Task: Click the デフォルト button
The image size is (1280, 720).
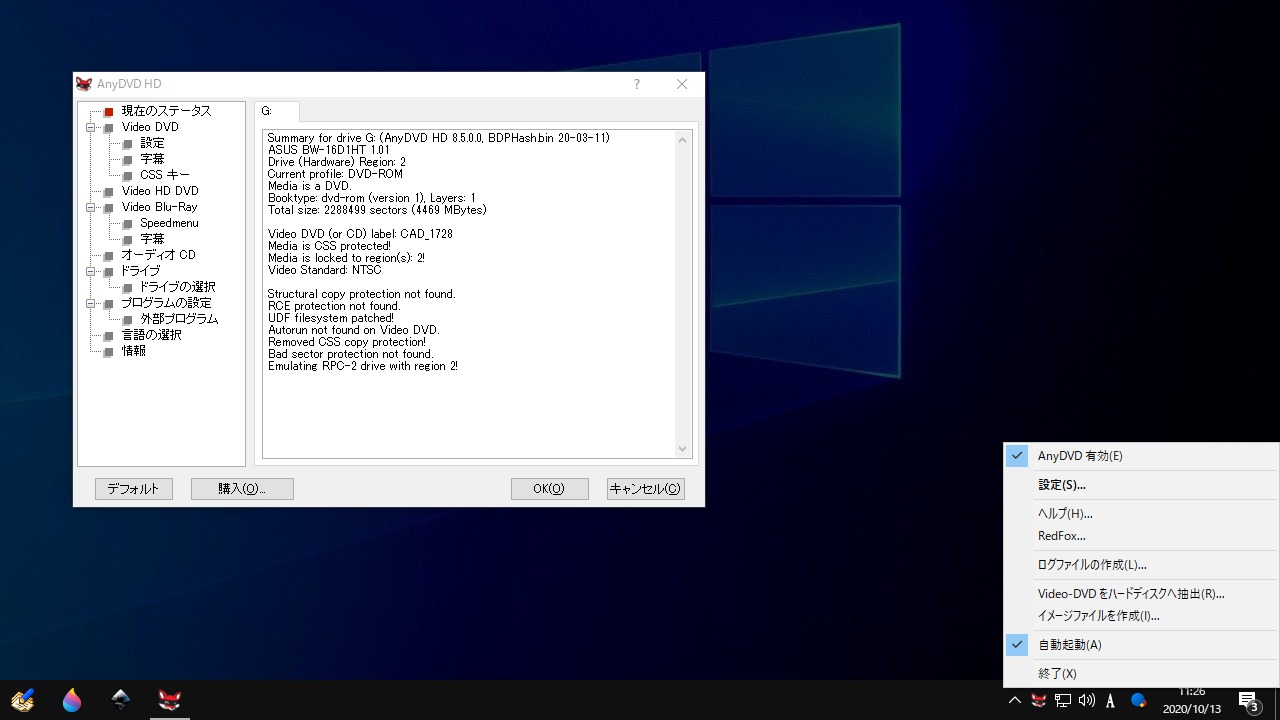Action: [x=134, y=489]
